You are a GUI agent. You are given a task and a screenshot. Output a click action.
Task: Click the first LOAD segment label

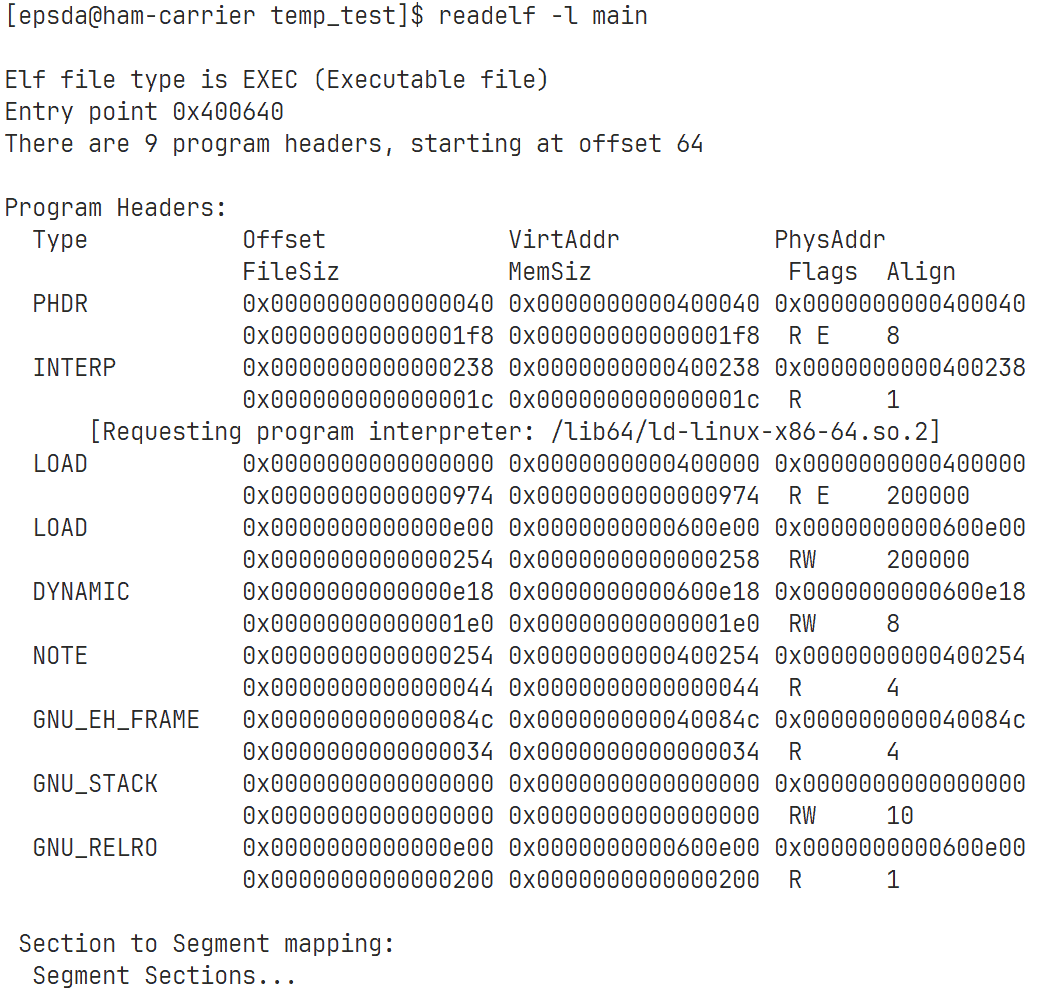click(60, 464)
